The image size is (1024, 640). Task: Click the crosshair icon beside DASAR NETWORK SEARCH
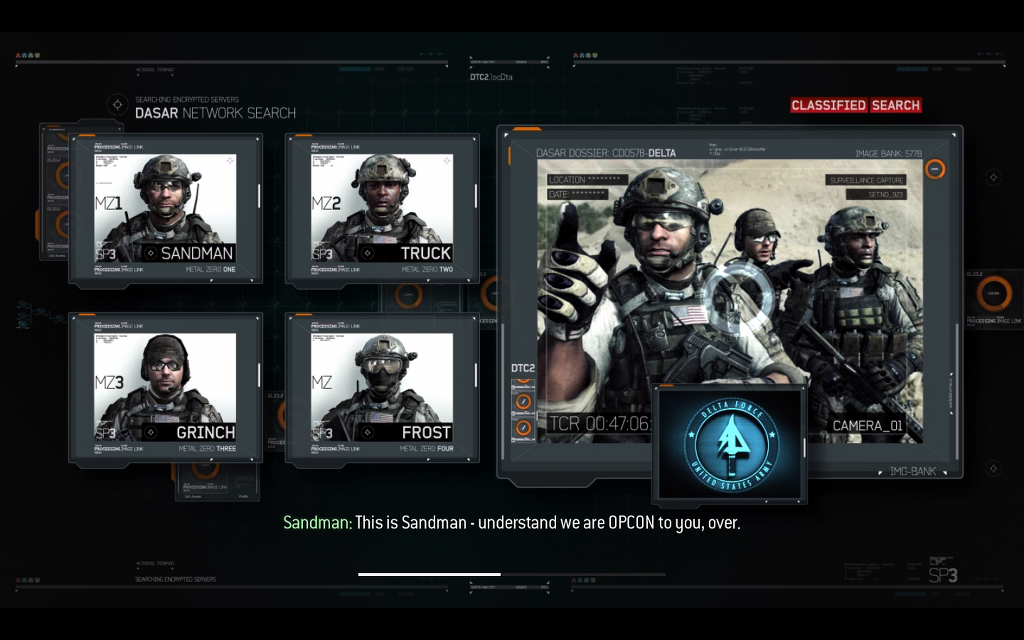118,104
